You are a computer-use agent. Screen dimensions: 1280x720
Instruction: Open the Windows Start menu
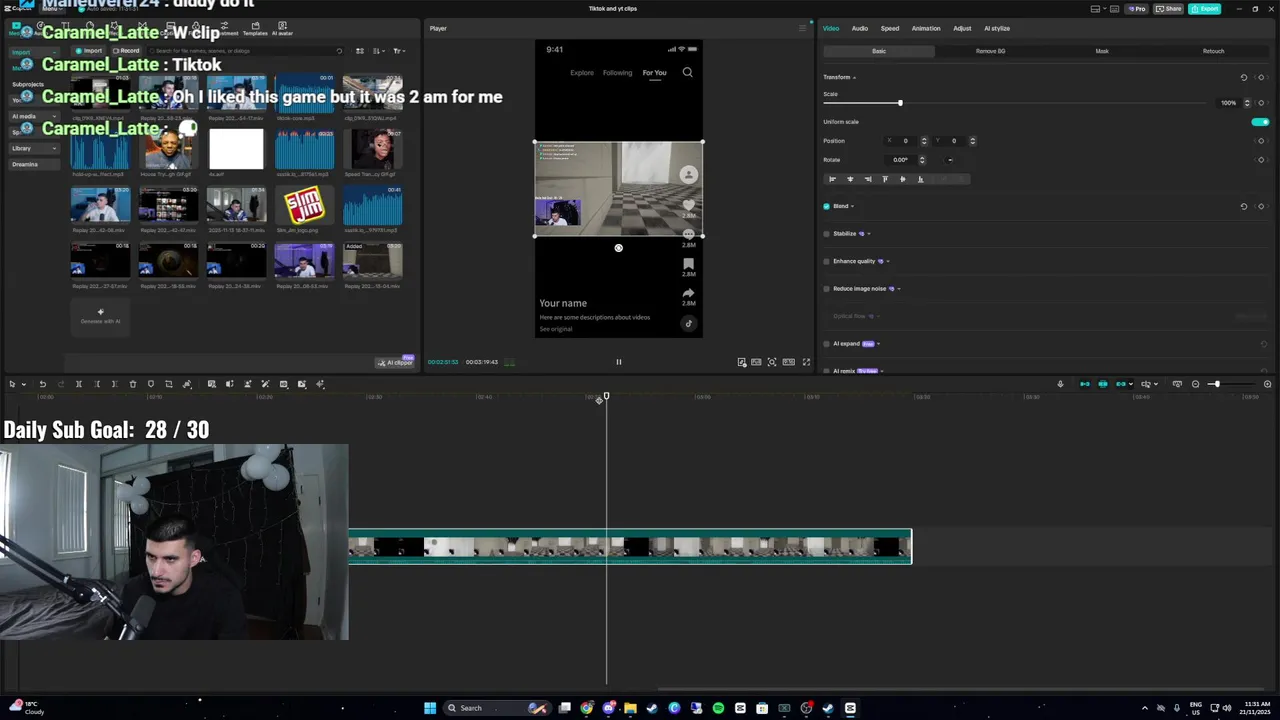click(x=430, y=708)
